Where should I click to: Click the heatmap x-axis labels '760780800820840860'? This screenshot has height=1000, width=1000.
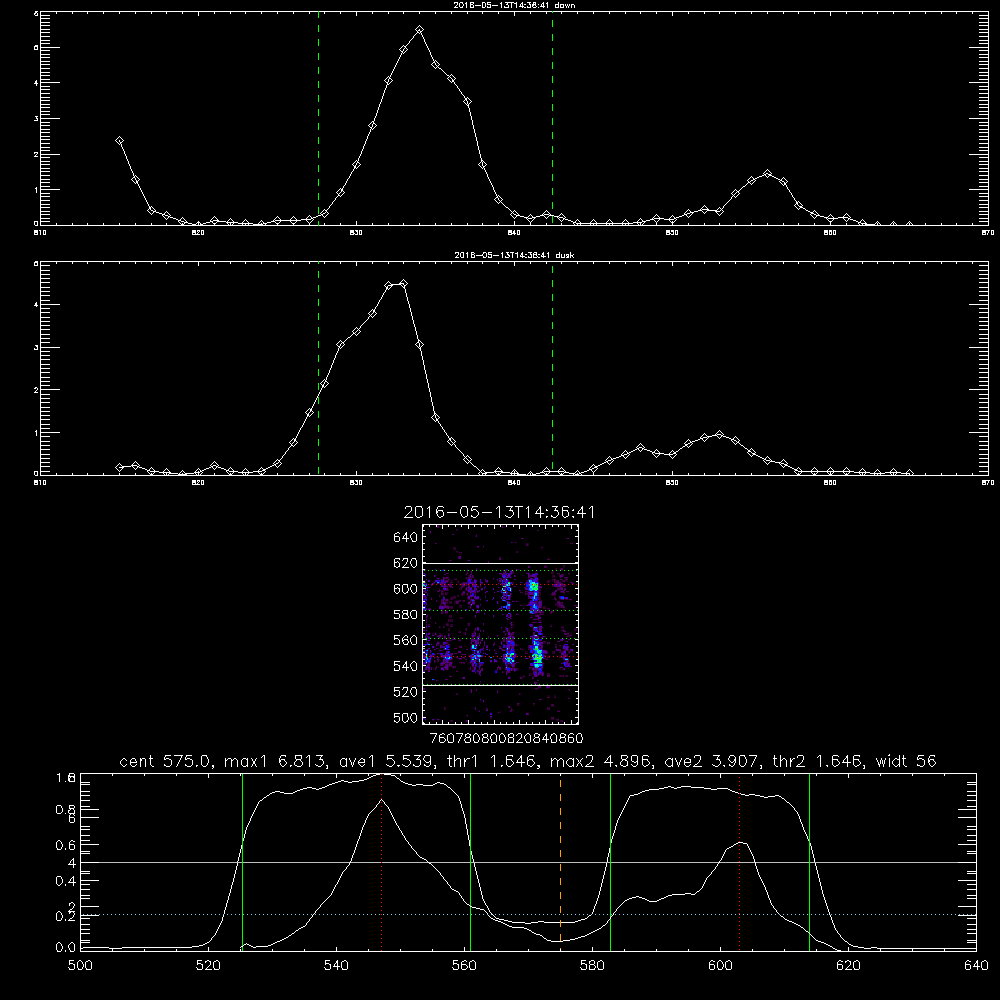[506, 738]
